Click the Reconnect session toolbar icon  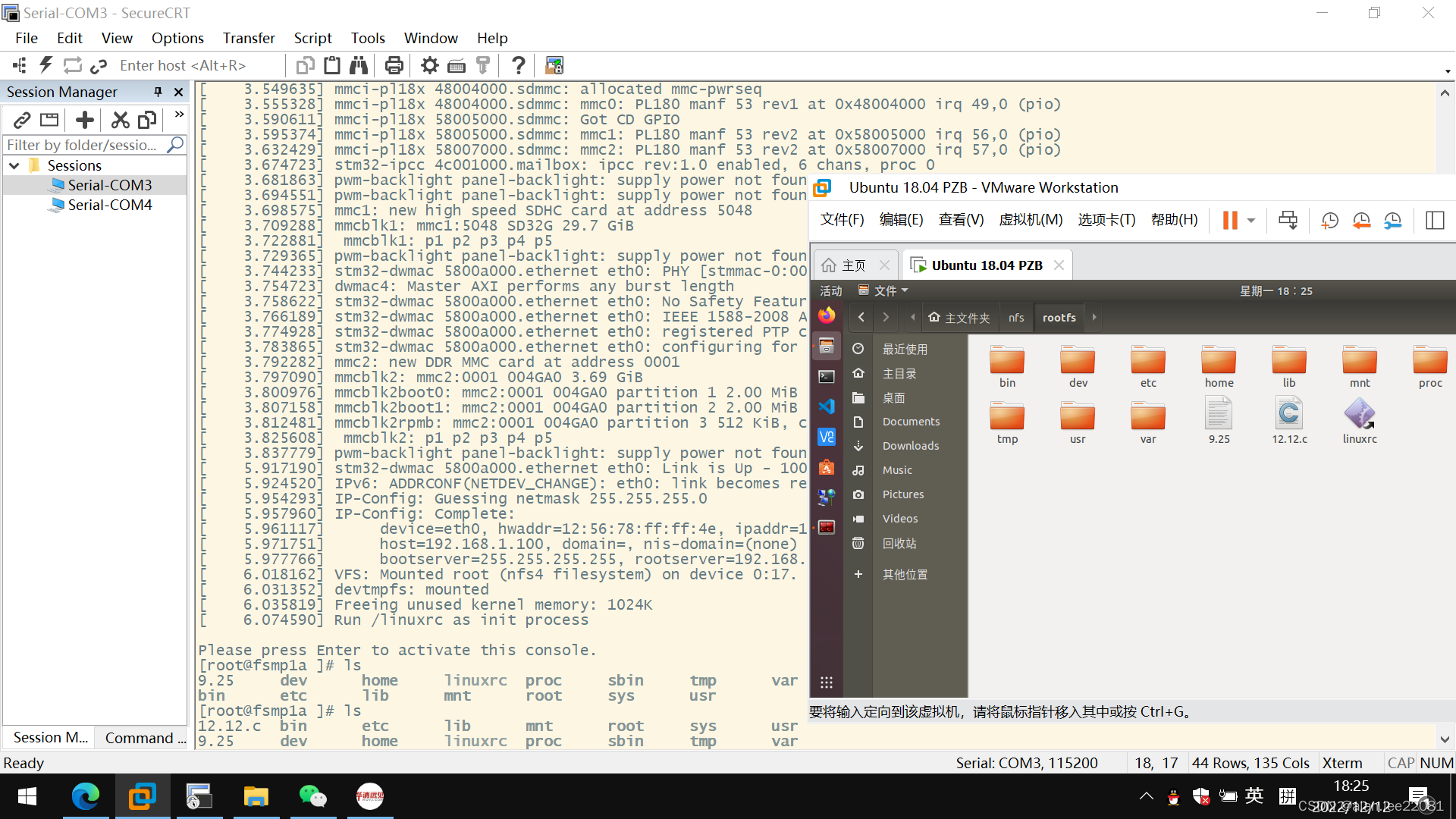click(72, 65)
